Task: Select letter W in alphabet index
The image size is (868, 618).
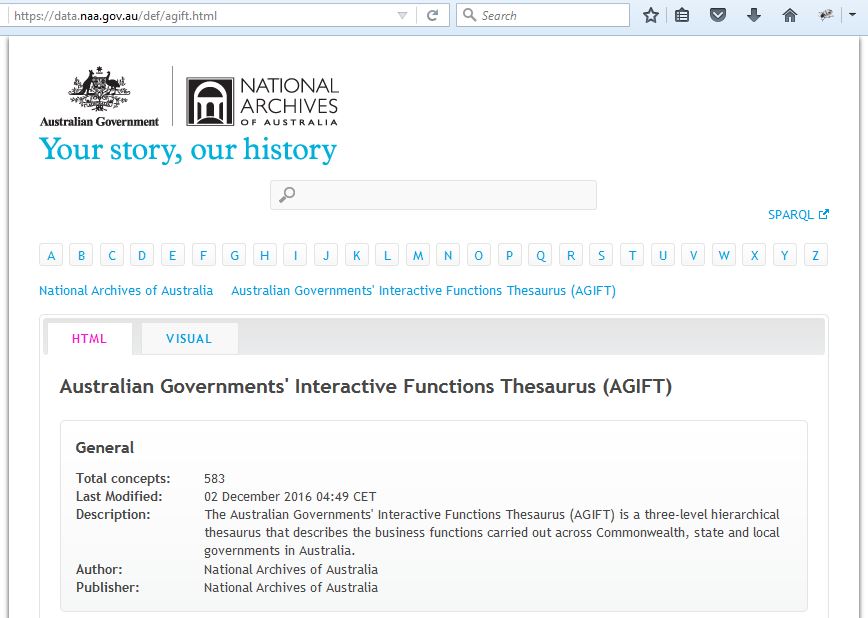Action: tap(724, 255)
